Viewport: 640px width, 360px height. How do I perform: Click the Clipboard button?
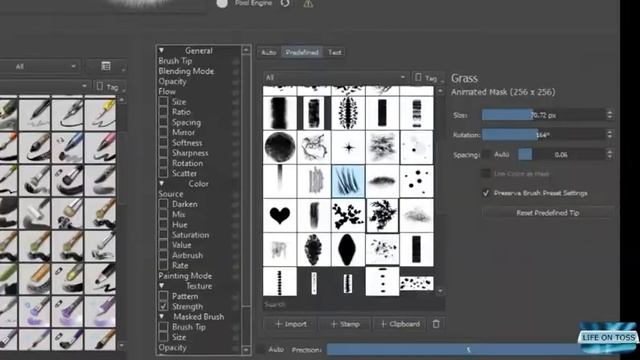(x=400, y=324)
